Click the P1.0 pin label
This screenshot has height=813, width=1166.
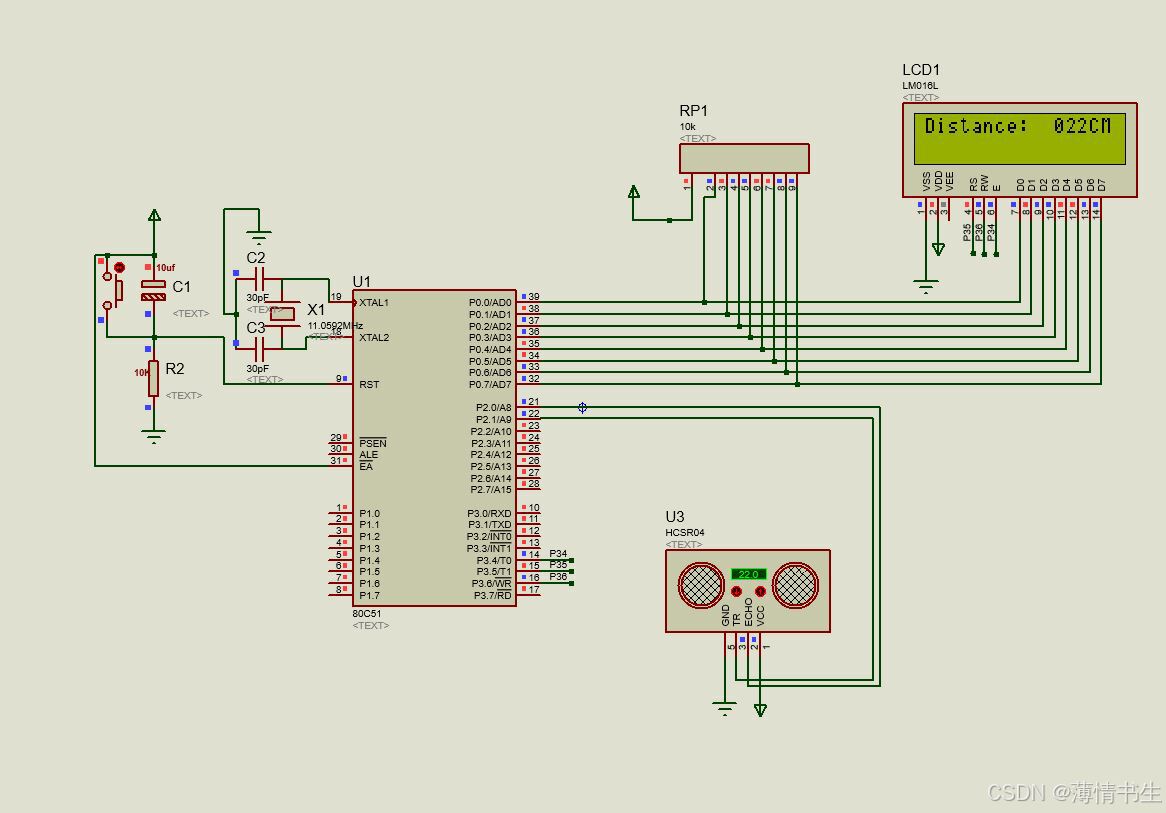tap(370, 513)
